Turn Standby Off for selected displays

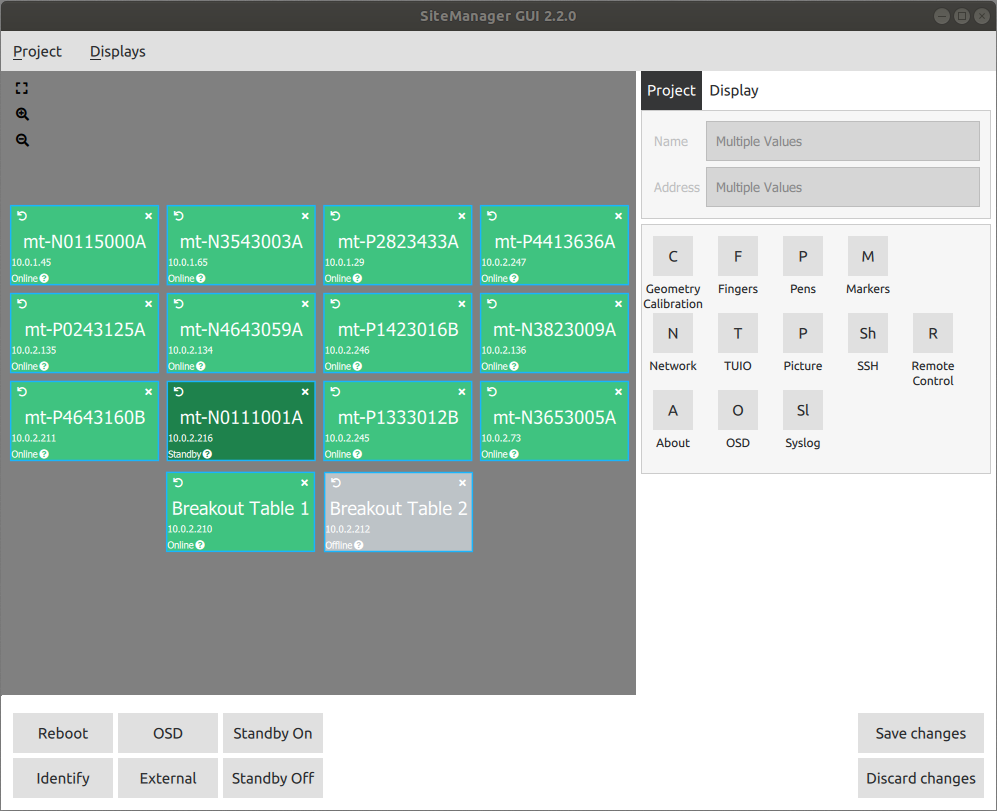273,778
